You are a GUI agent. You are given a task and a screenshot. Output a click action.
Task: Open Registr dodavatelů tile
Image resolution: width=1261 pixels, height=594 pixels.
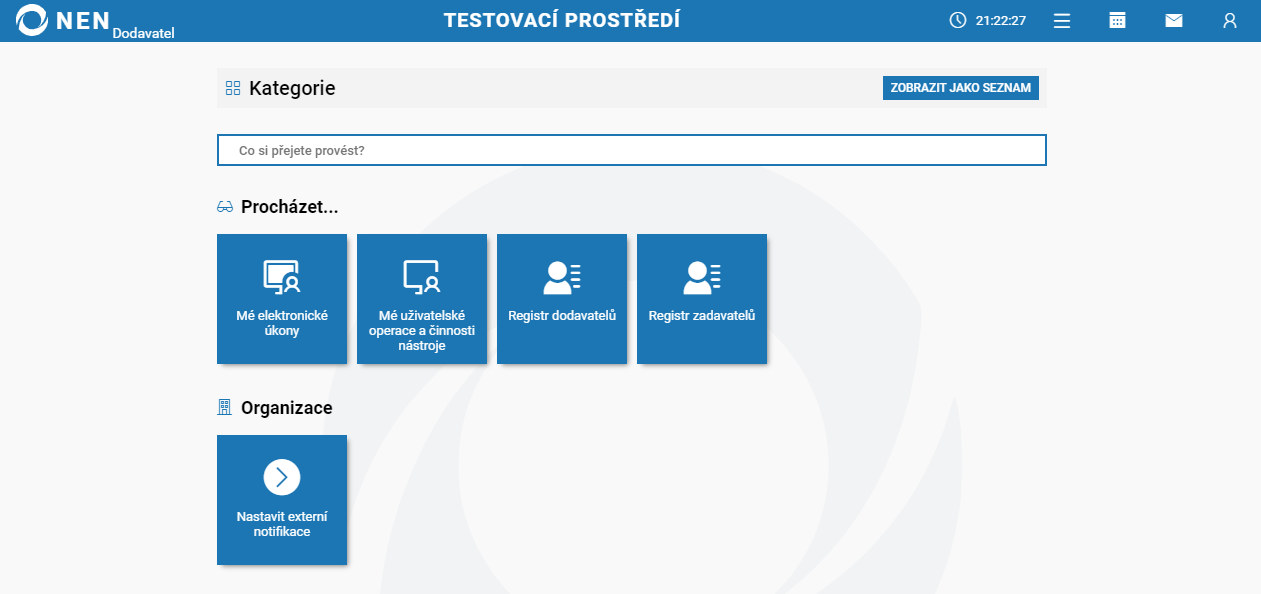coord(562,299)
